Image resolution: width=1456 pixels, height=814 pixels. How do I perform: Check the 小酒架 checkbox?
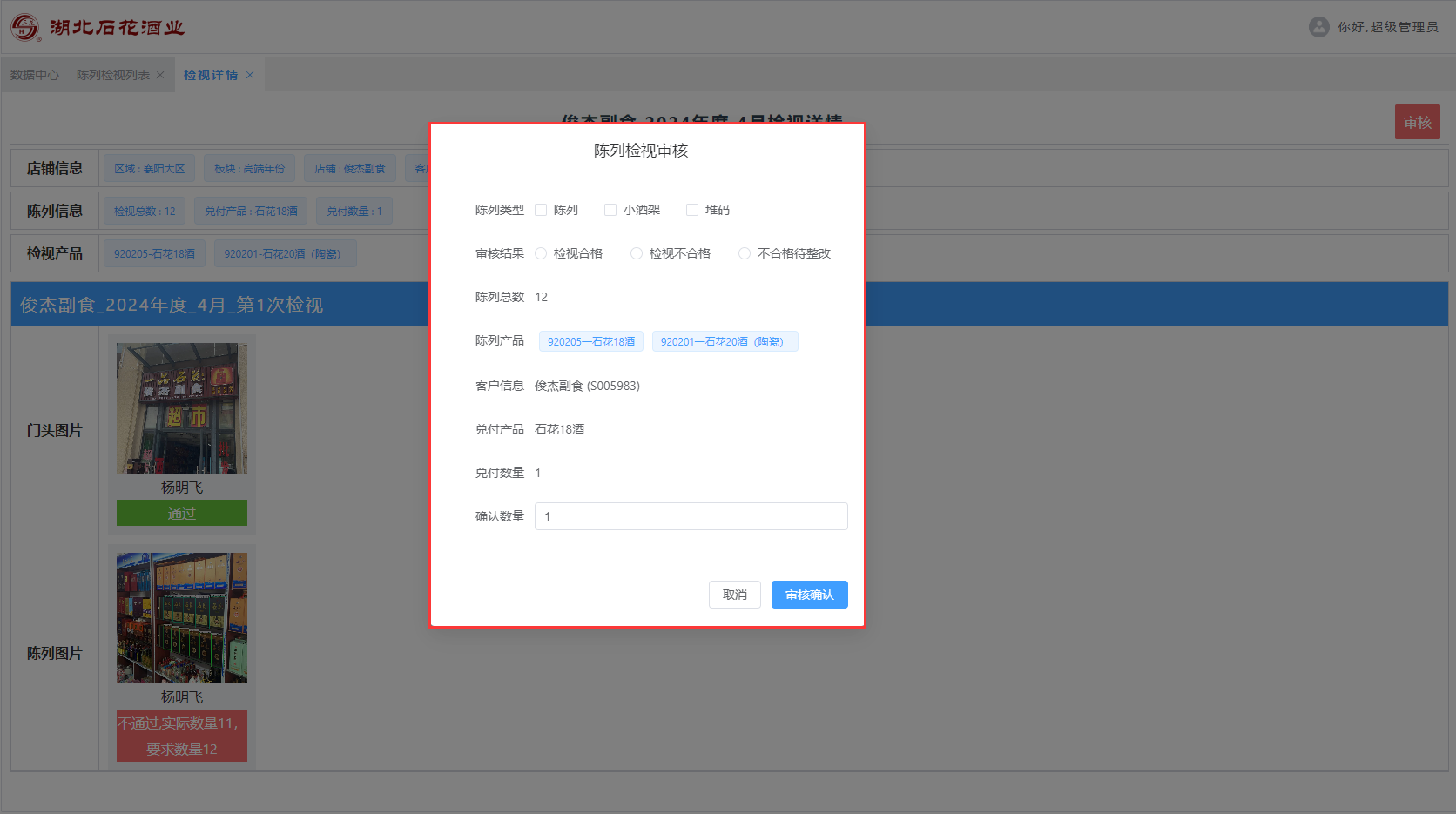(x=610, y=210)
